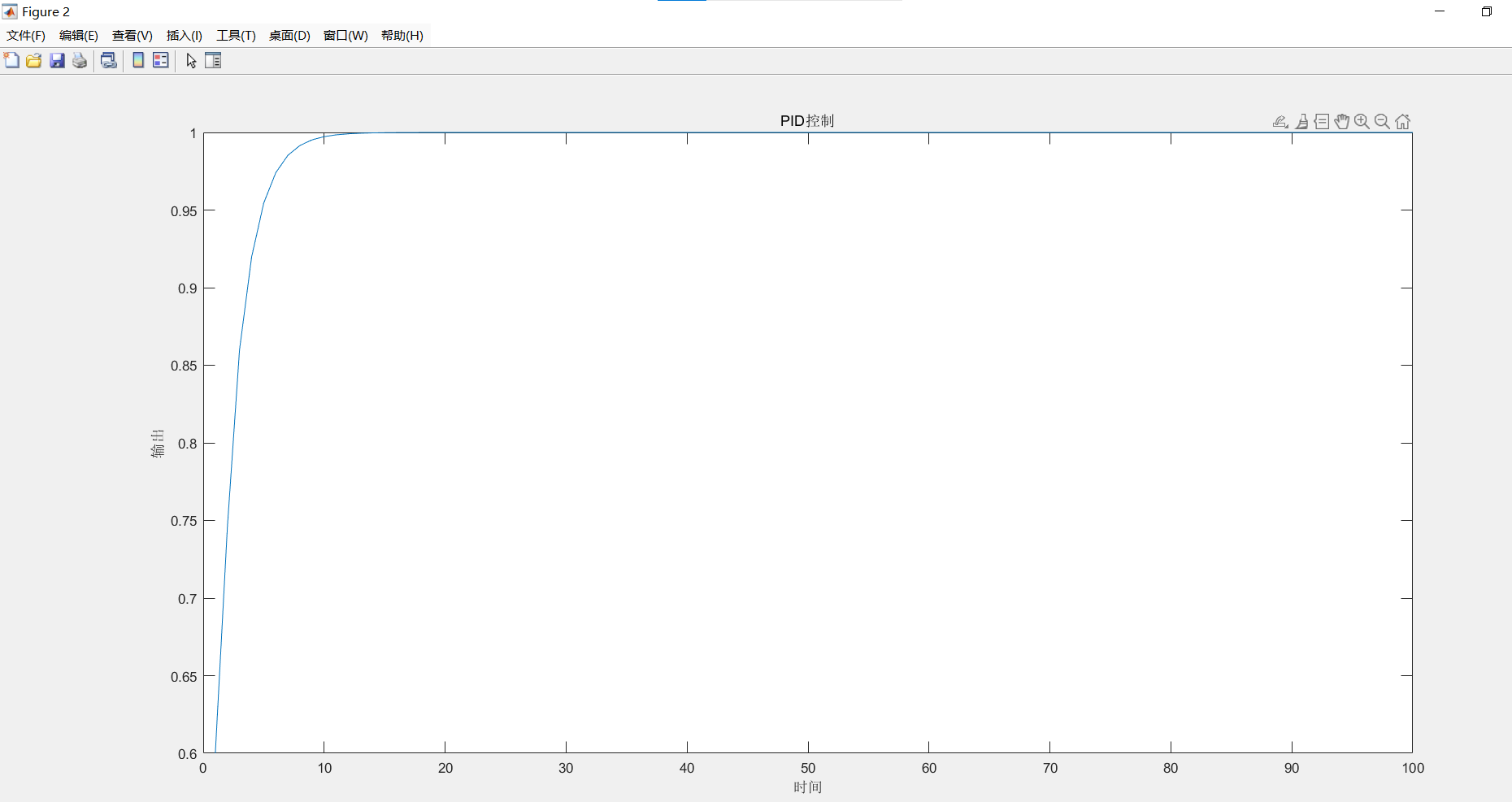
Task: Print the figure
Action: point(79,60)
